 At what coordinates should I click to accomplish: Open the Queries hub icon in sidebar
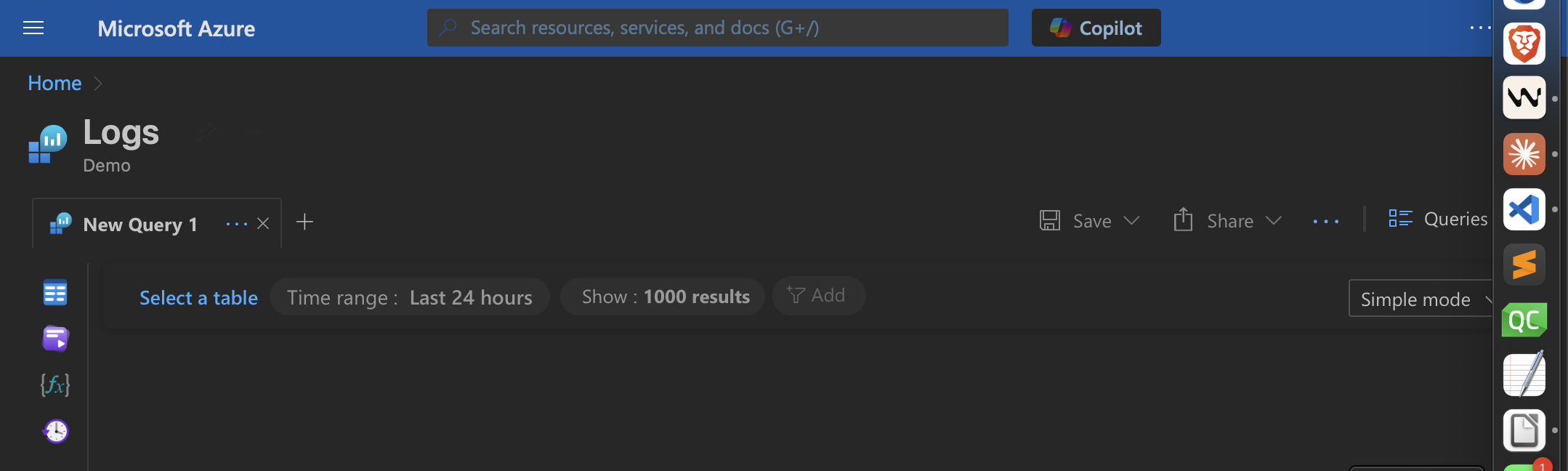(x=55, y=339)
